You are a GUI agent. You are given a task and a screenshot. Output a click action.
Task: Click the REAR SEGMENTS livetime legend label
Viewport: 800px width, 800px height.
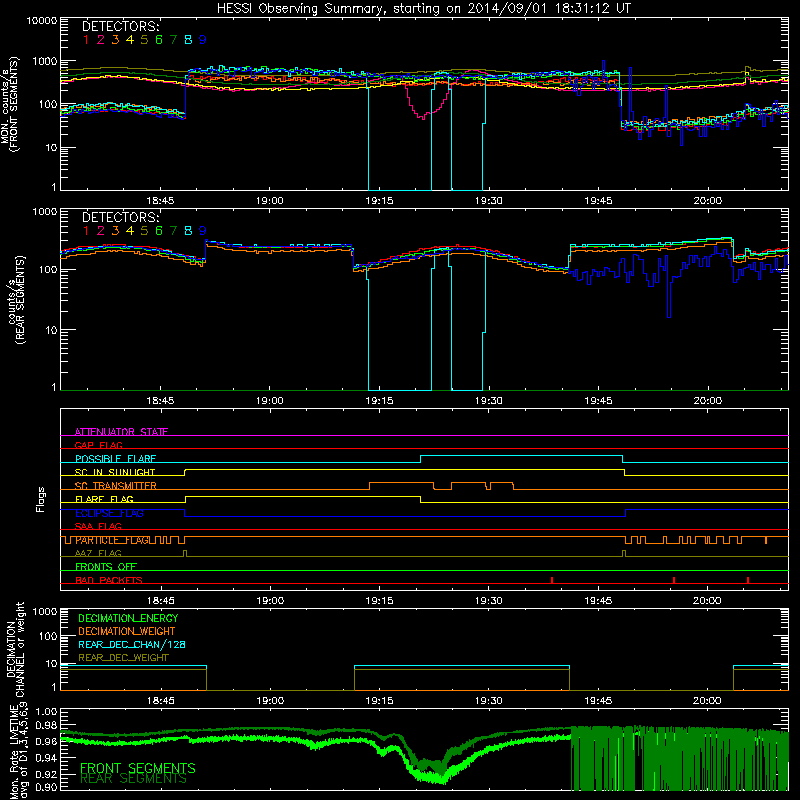pyautogui.click(x=133, y=779)
